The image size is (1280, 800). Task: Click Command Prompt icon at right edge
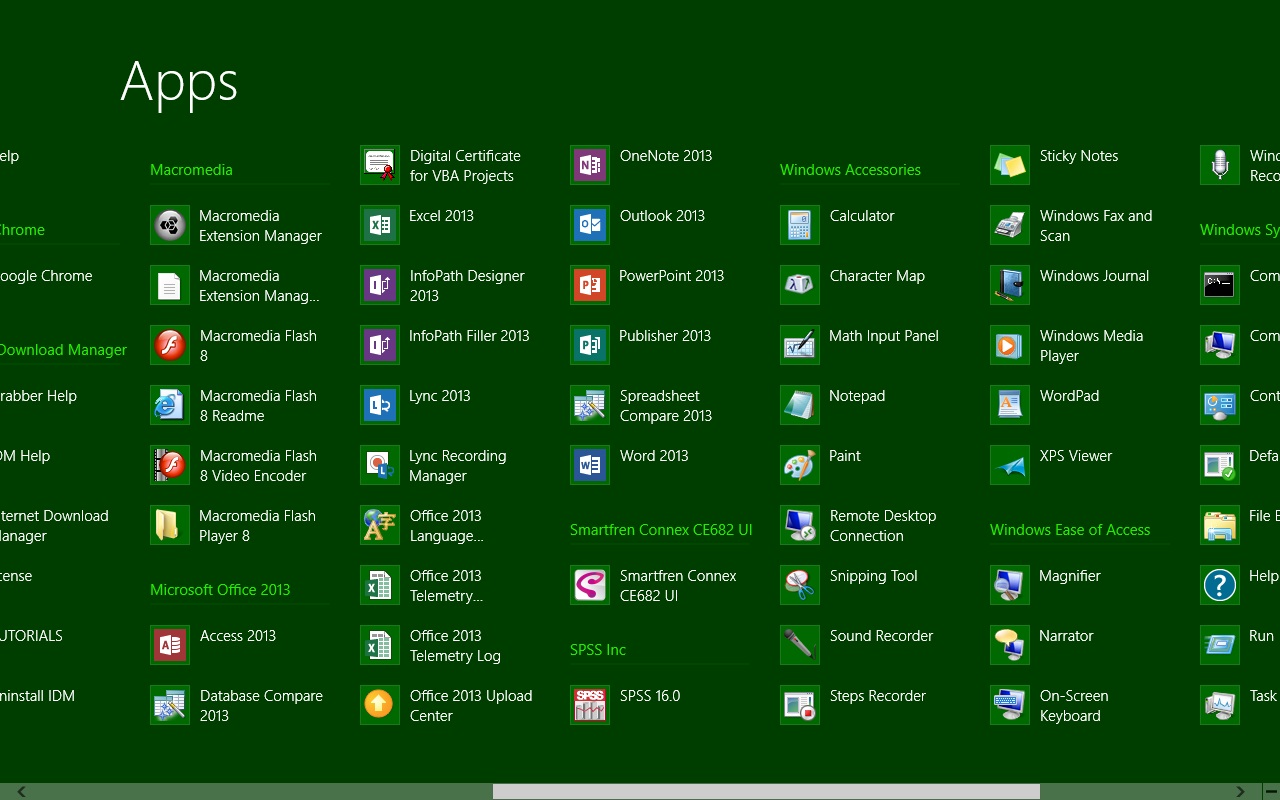1220,285
